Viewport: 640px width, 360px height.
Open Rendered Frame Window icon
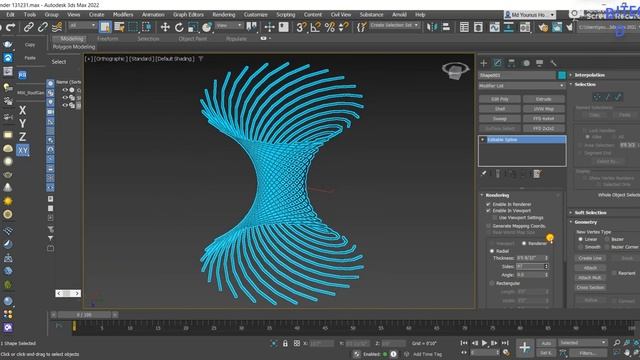pos(557,27)
